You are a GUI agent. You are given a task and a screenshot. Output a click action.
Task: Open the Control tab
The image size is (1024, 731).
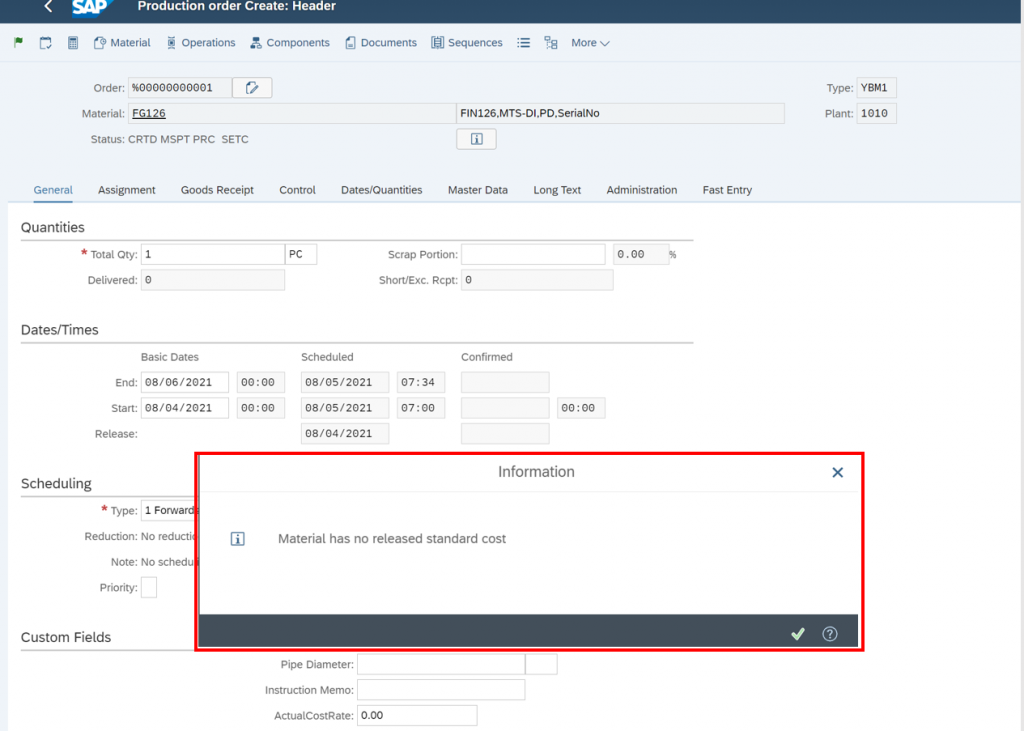click(297, 190)
